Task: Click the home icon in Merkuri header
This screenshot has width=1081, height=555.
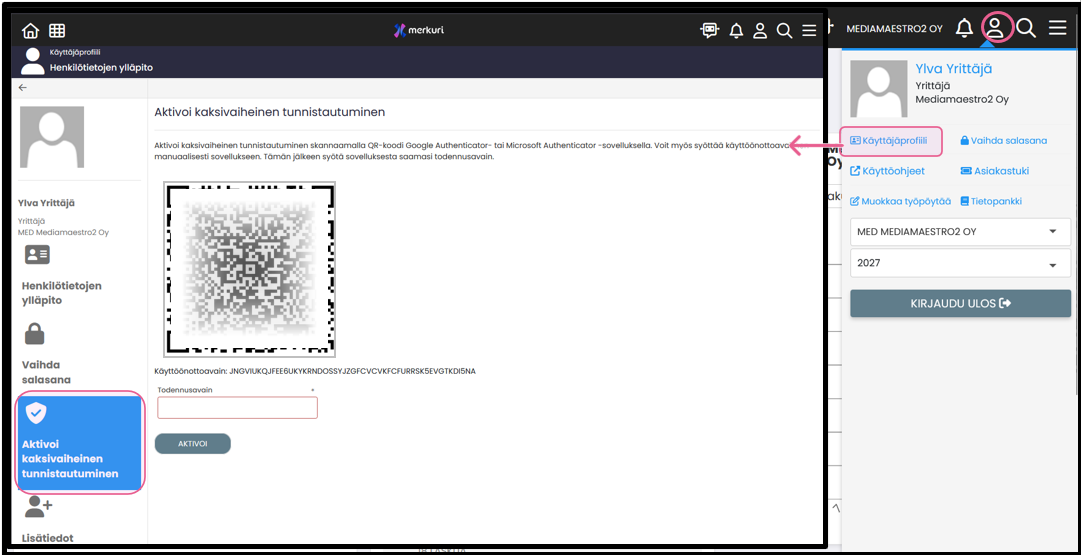Action: pos(31,31)
